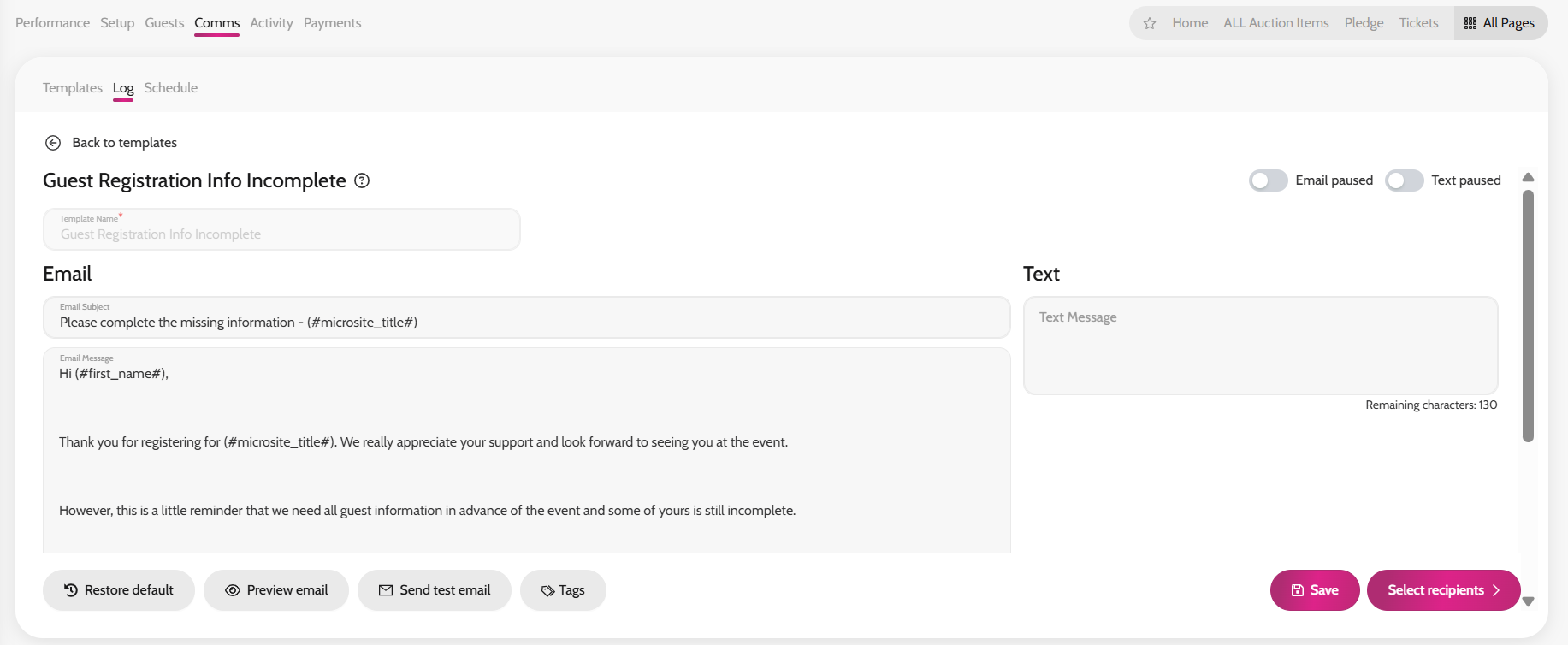The width and height of the screenshot is (1568, 645).
Task: Click the back arrow circle icon
Action: (x=53, y=143)
